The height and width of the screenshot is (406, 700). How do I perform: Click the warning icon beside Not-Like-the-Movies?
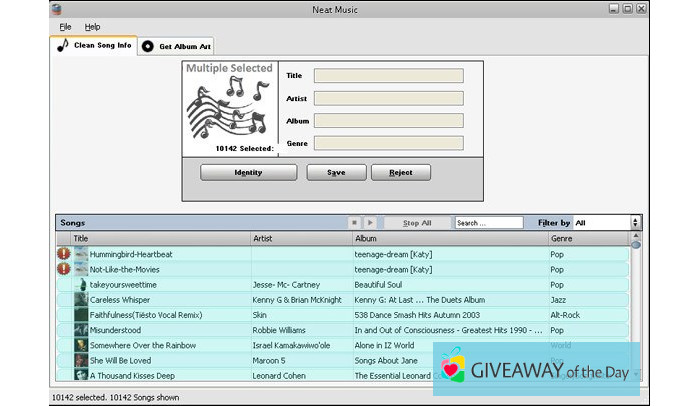[x=64, y=270]
